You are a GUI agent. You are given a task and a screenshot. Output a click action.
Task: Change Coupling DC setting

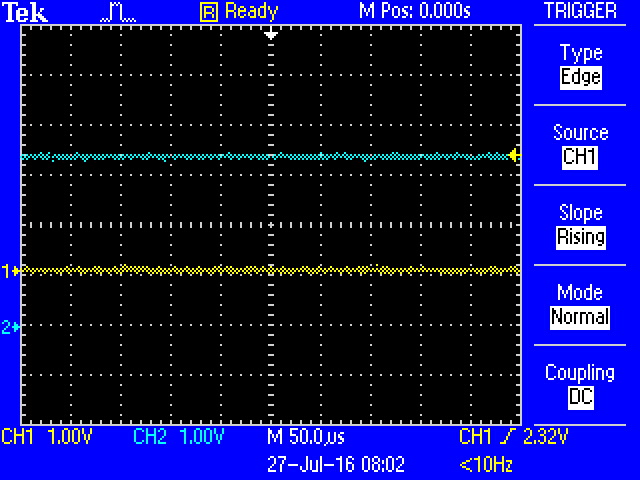(x=580, y=397)
